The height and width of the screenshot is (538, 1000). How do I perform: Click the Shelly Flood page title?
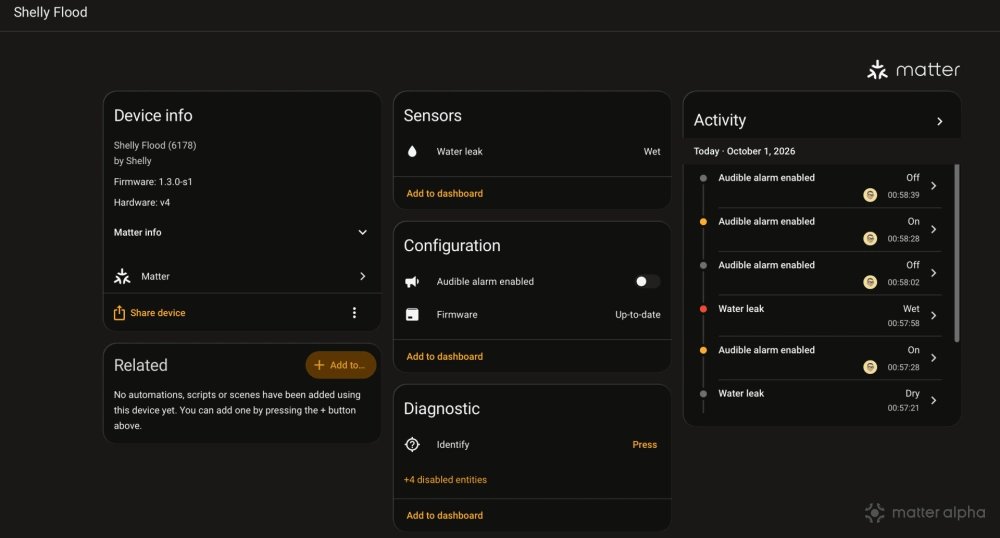point(50,12)
